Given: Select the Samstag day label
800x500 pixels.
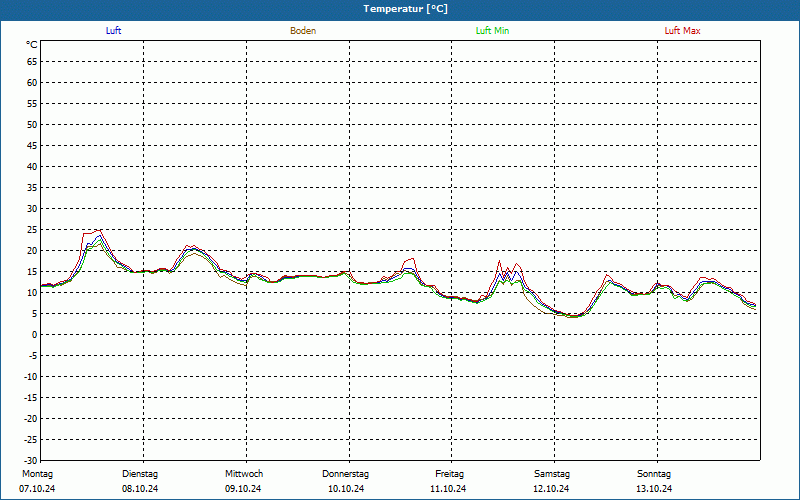Looking at the screenshot, I should click(x=552, y=474).
